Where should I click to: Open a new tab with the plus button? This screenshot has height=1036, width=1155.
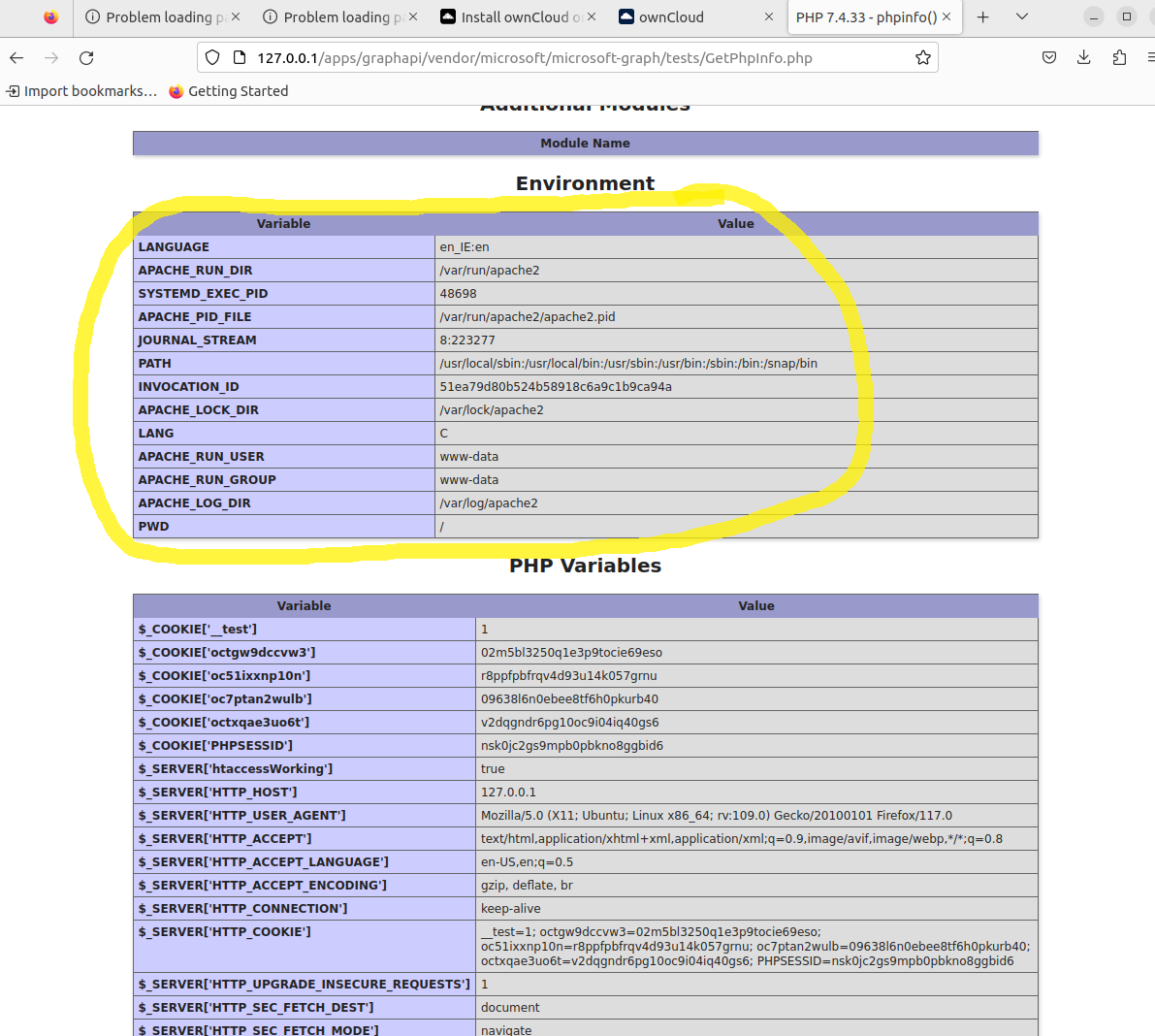(982, 16)
